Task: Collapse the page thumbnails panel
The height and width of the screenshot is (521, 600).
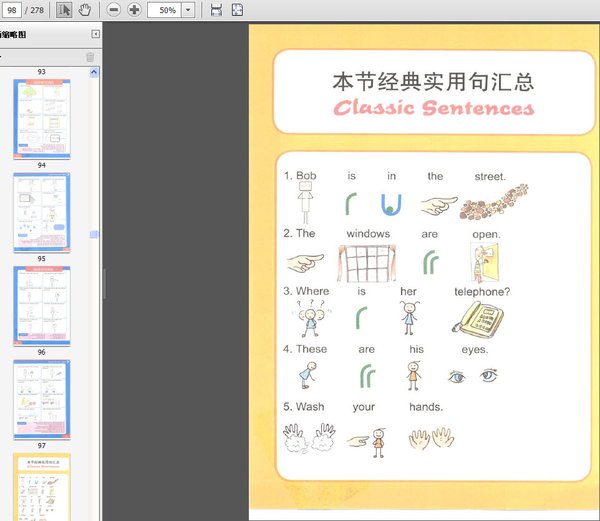Action: [x=95, y=34]
